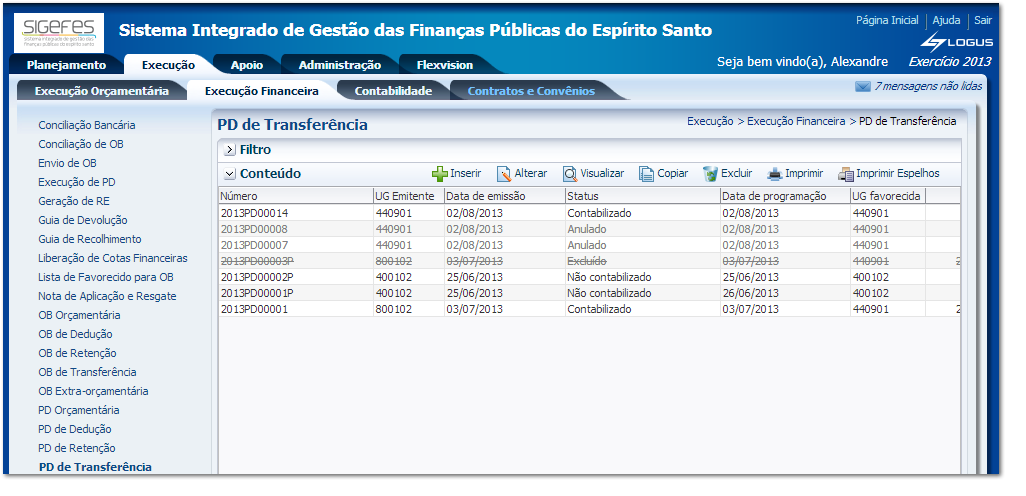Image resolution: width=1026 pixels, height=496 pixels.
Task: Click the Alterar edit icon
Action: click(x=504, y=174)
